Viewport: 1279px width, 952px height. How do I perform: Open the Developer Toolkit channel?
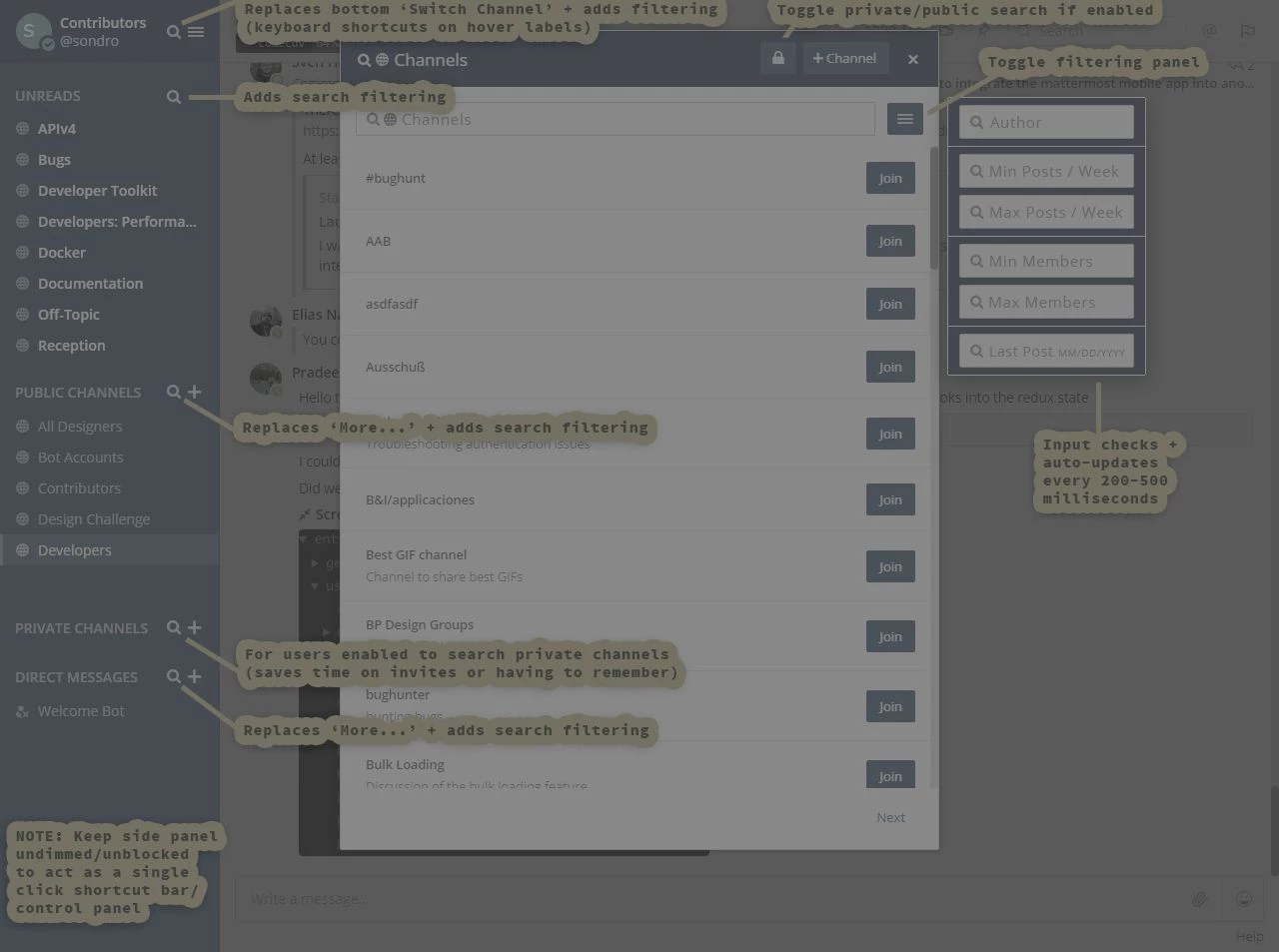tap(97, 191)
